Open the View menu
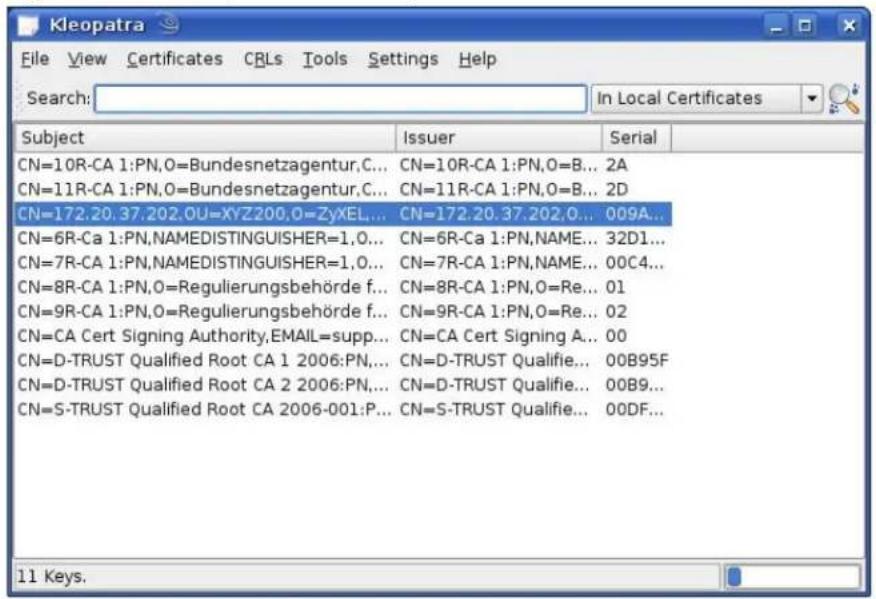This screenshot has height=599, width=876. [87, 59]
